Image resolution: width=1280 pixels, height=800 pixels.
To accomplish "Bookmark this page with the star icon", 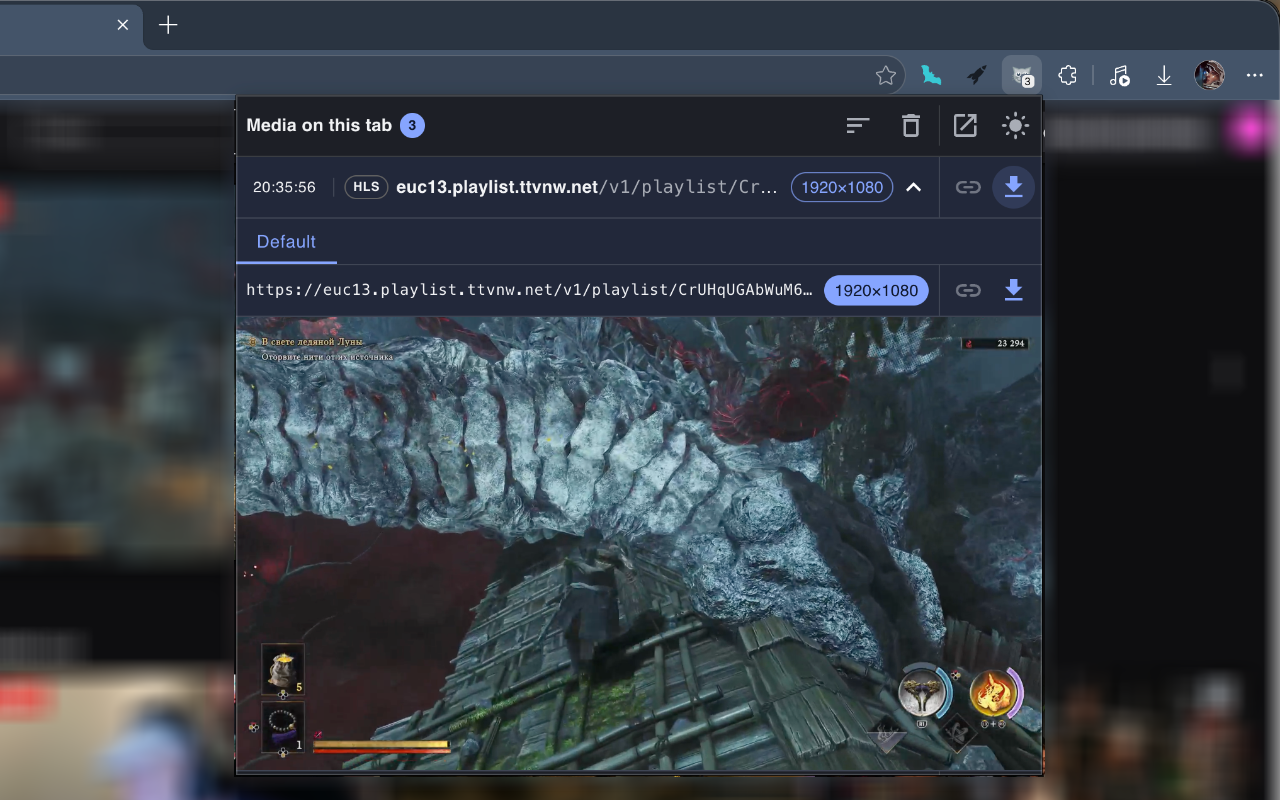I will click(885, 76).
